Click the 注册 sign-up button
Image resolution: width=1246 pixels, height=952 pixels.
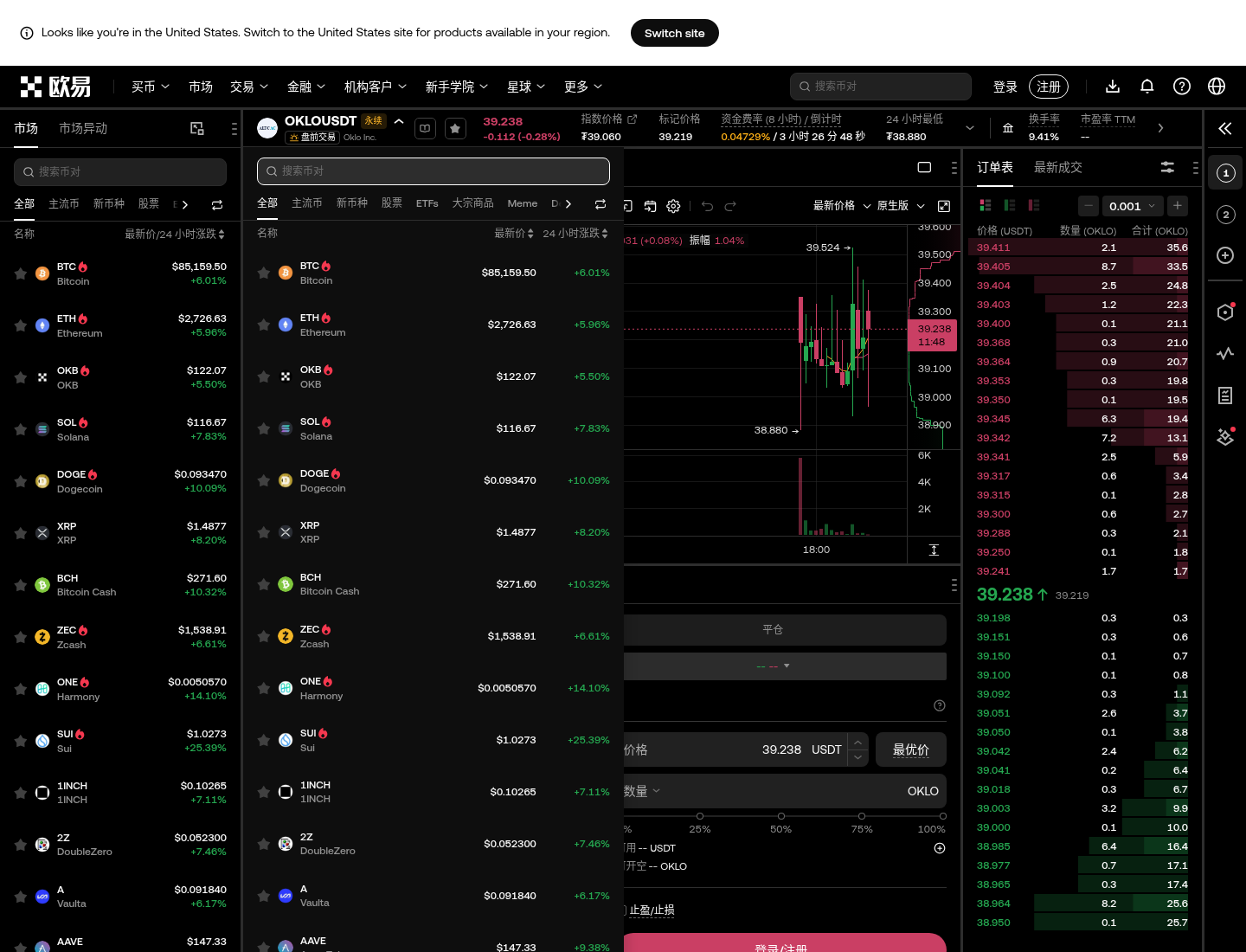tap(1049, 87)
